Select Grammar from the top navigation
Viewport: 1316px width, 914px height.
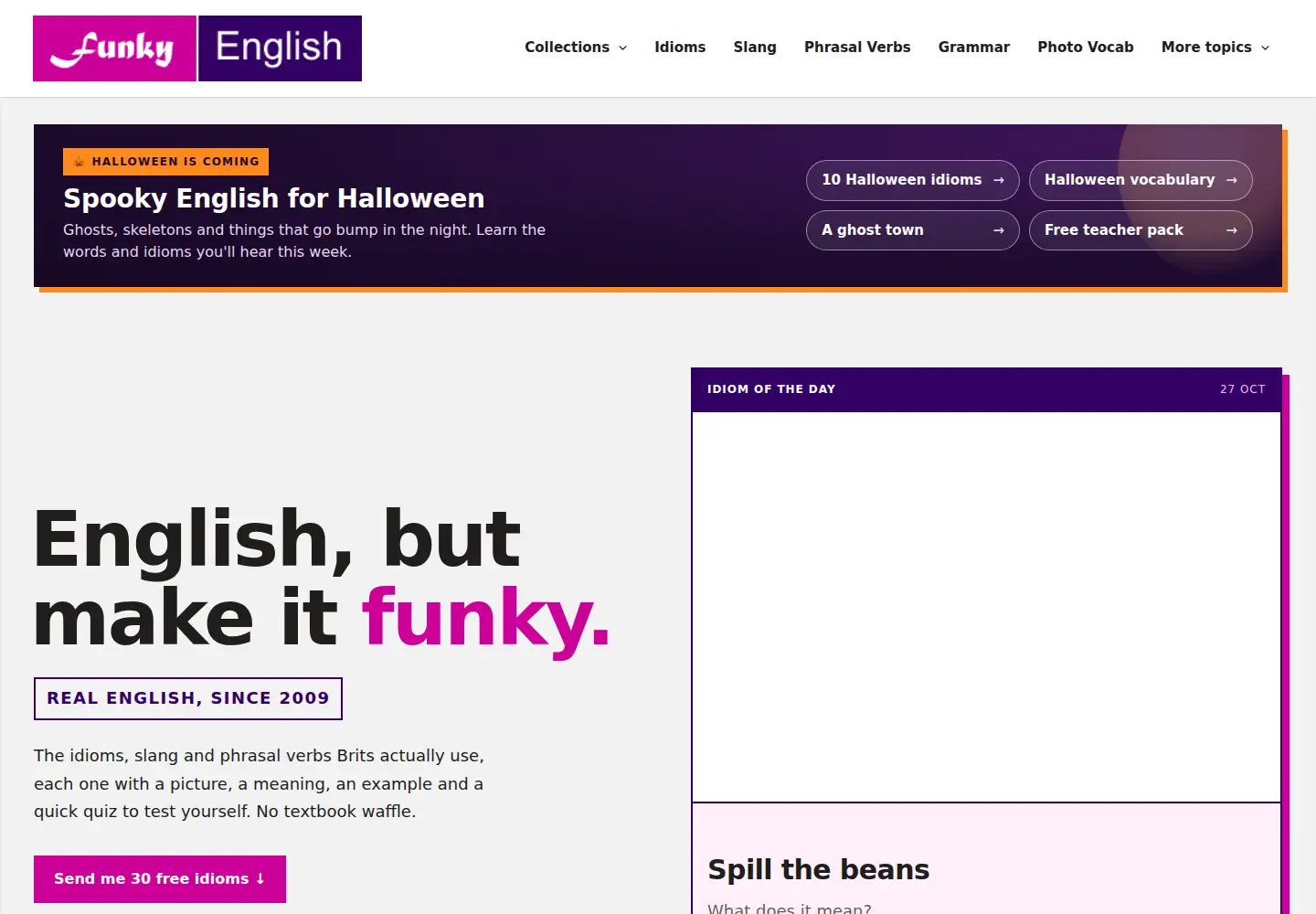(974, 48)
